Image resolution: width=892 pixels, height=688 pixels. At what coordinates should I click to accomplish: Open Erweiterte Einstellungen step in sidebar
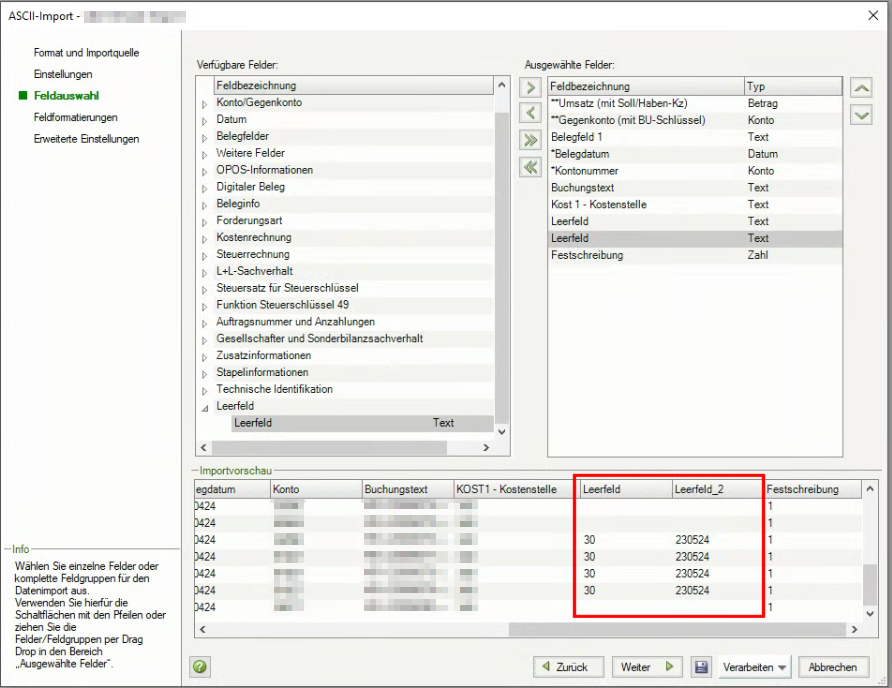[86, 138]
